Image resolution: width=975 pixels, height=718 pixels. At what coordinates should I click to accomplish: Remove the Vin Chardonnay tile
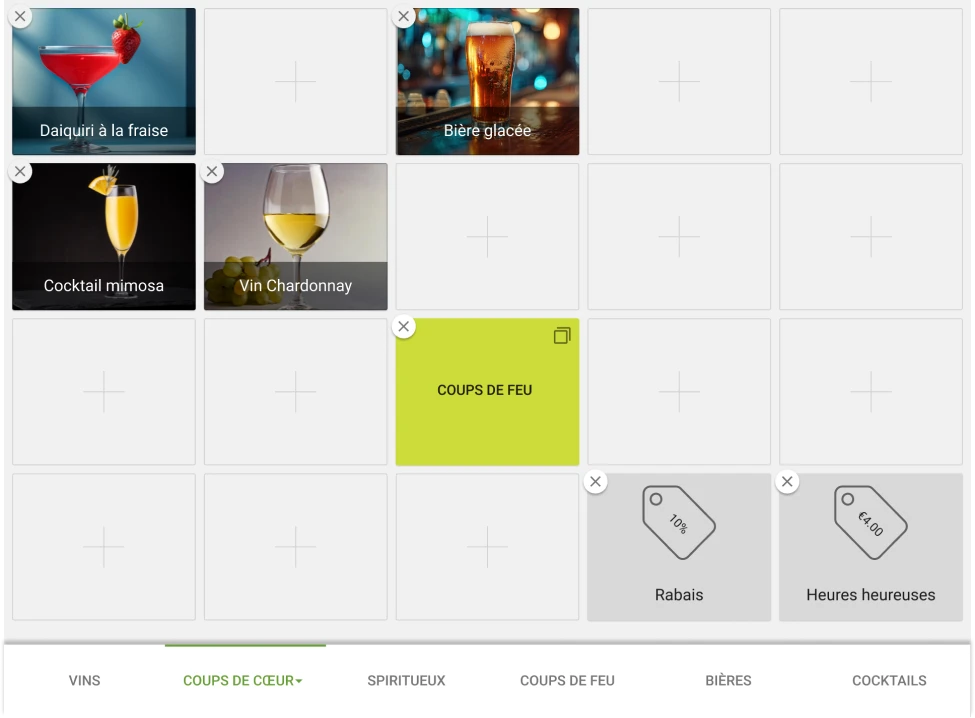212,172
